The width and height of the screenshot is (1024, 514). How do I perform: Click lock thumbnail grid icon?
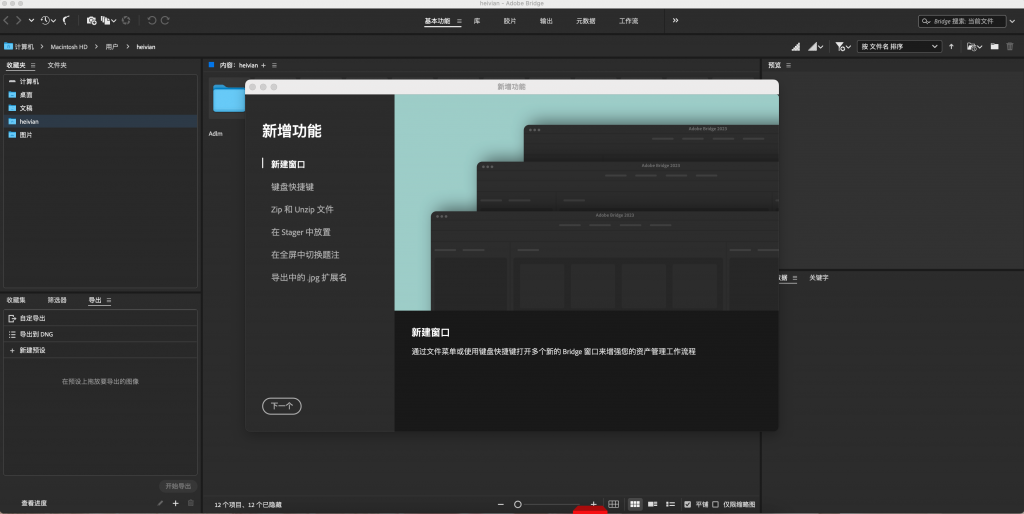pyautogui.click(x=613, y=504)
